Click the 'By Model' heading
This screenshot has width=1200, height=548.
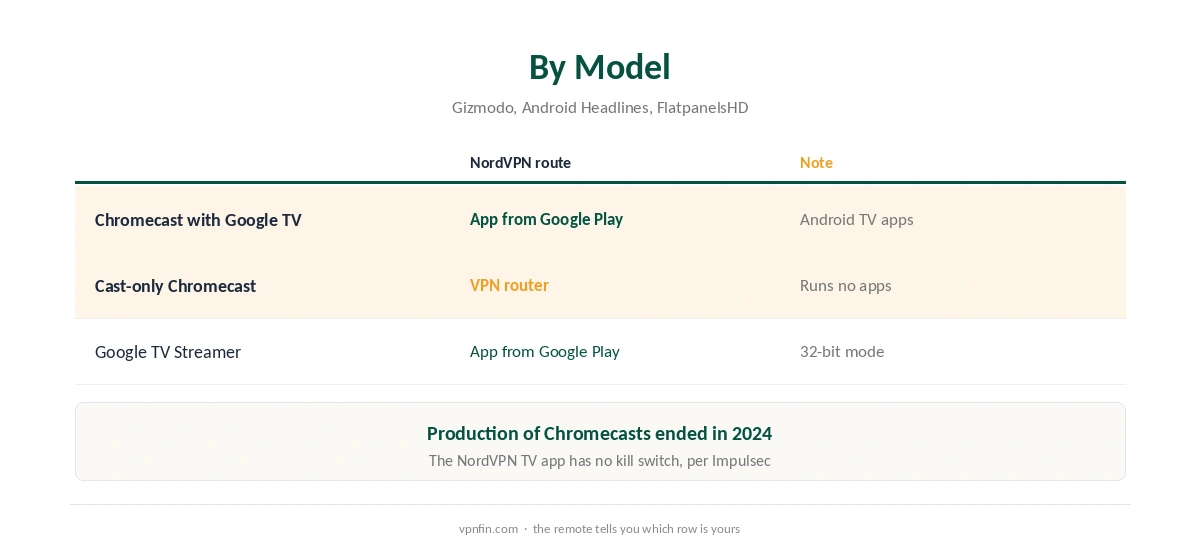tap(599, 67)
